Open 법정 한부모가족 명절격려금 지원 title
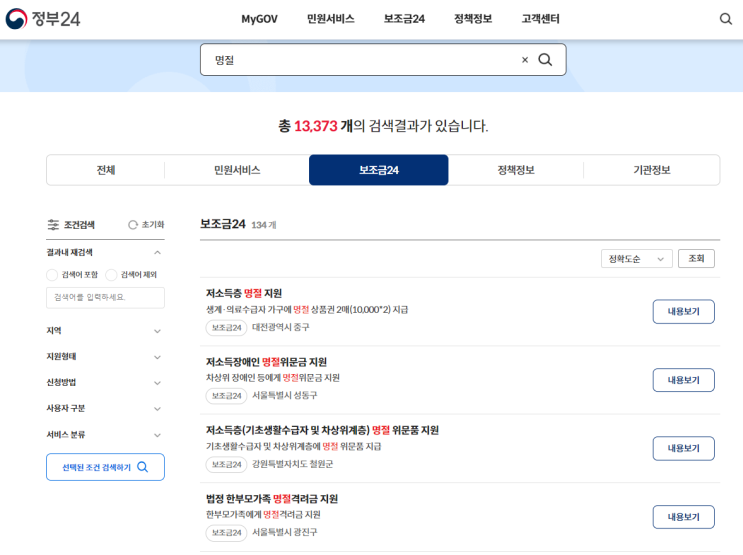 point(272,499)
